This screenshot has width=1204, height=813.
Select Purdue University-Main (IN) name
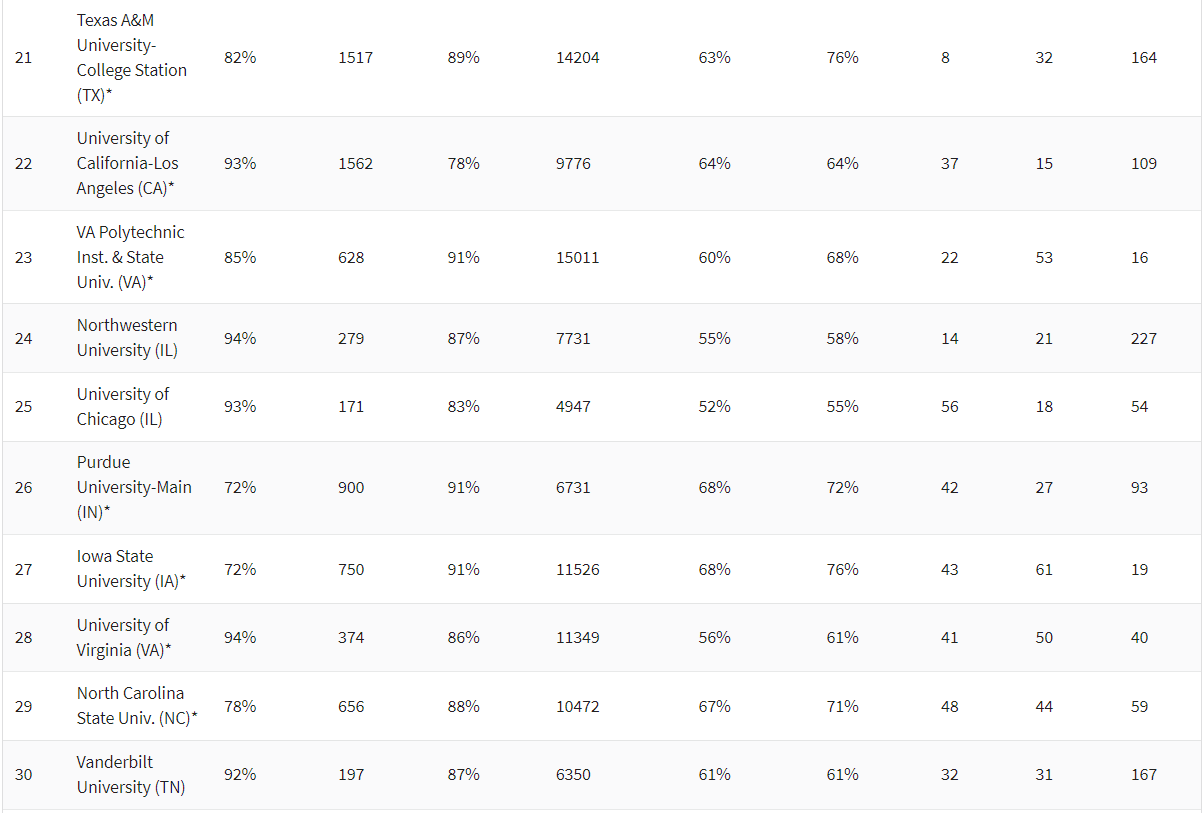(x=133, y=487)
